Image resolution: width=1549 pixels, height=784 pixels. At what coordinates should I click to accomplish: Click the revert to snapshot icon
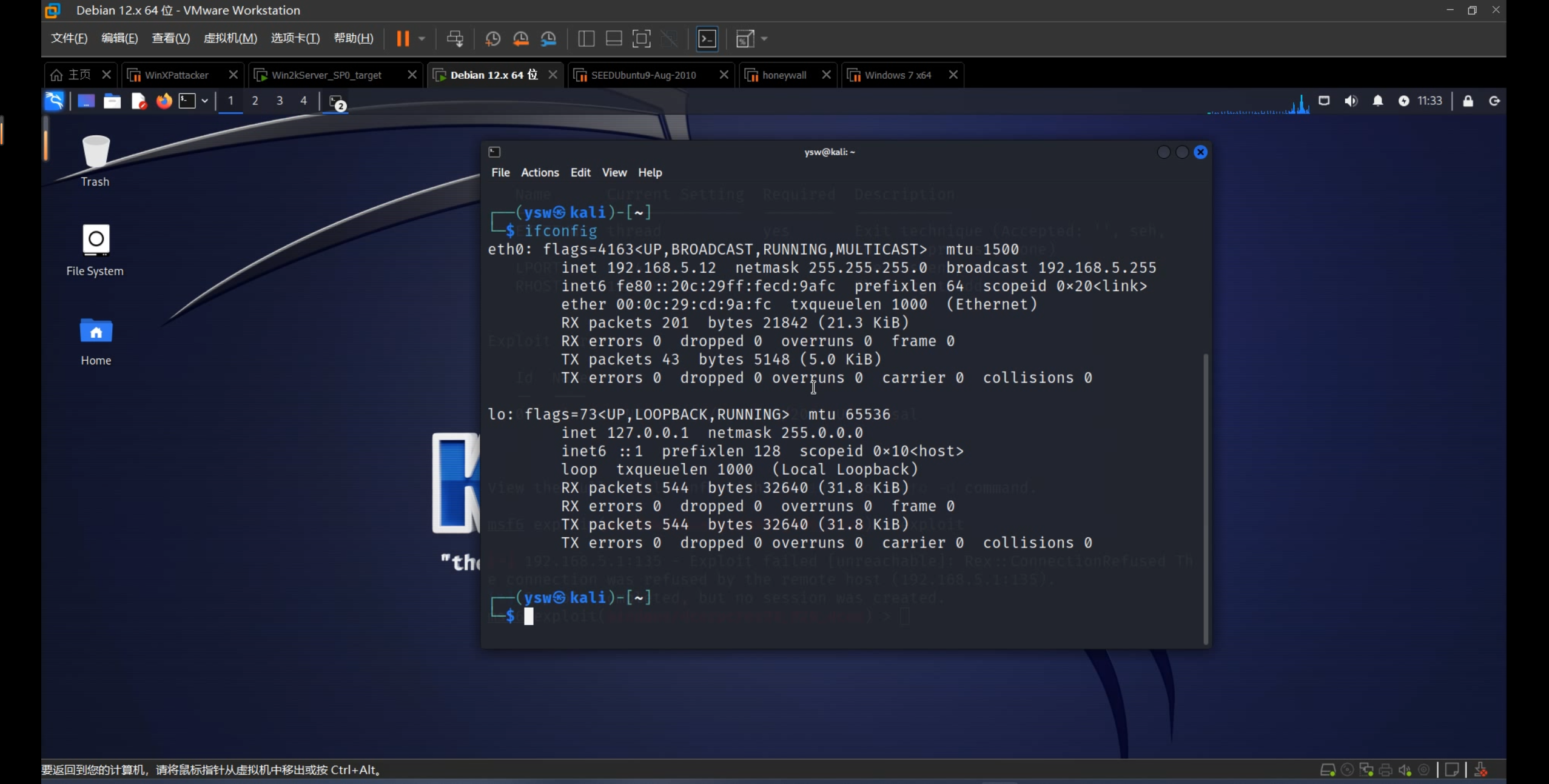[520, 39]
